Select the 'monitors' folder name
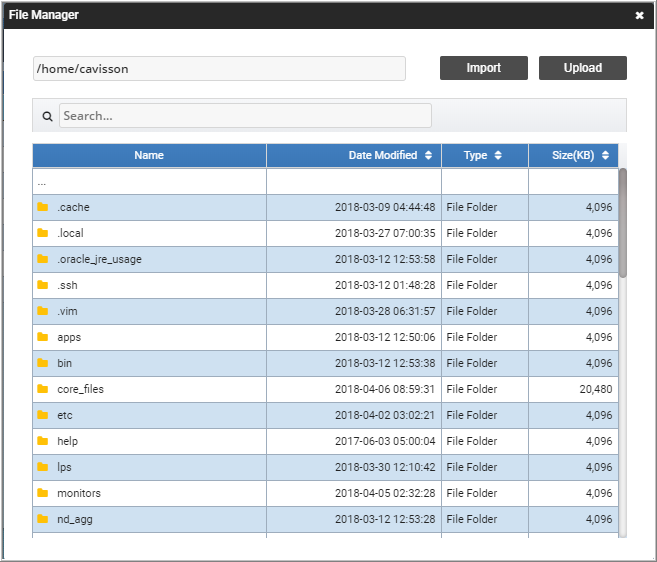This screenshot has width=657, height=562. pos(79,493)
